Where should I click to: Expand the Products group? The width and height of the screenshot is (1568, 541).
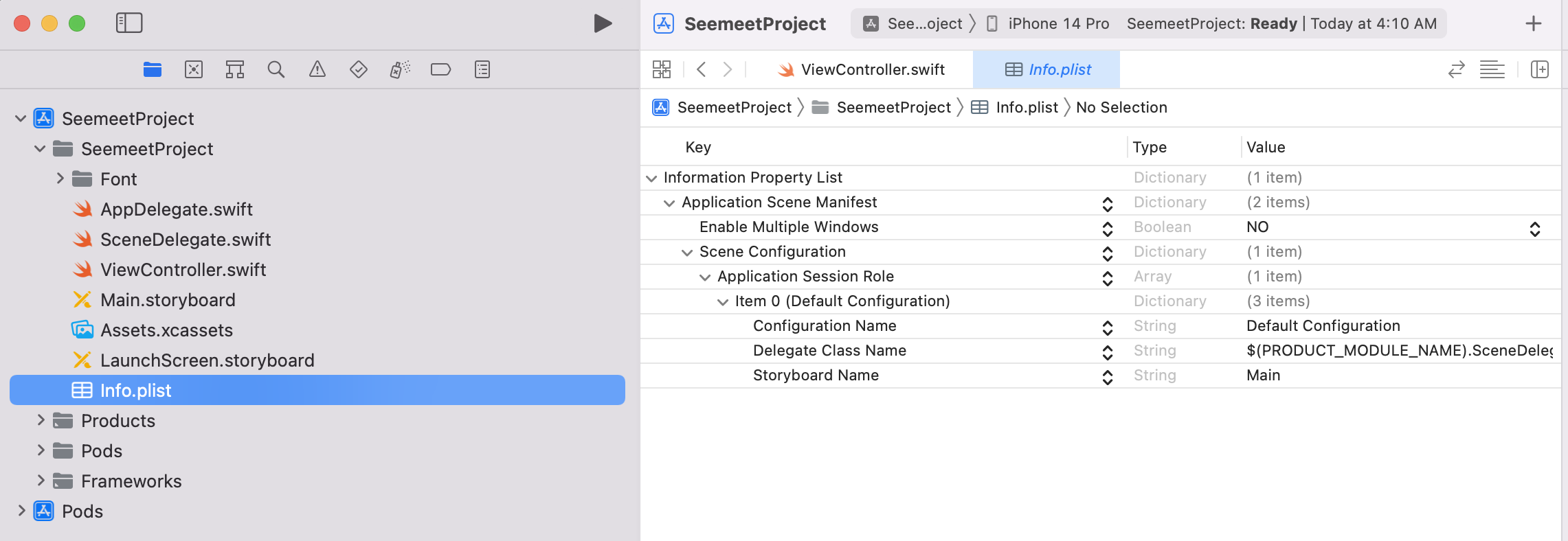[x=41, y=421]
